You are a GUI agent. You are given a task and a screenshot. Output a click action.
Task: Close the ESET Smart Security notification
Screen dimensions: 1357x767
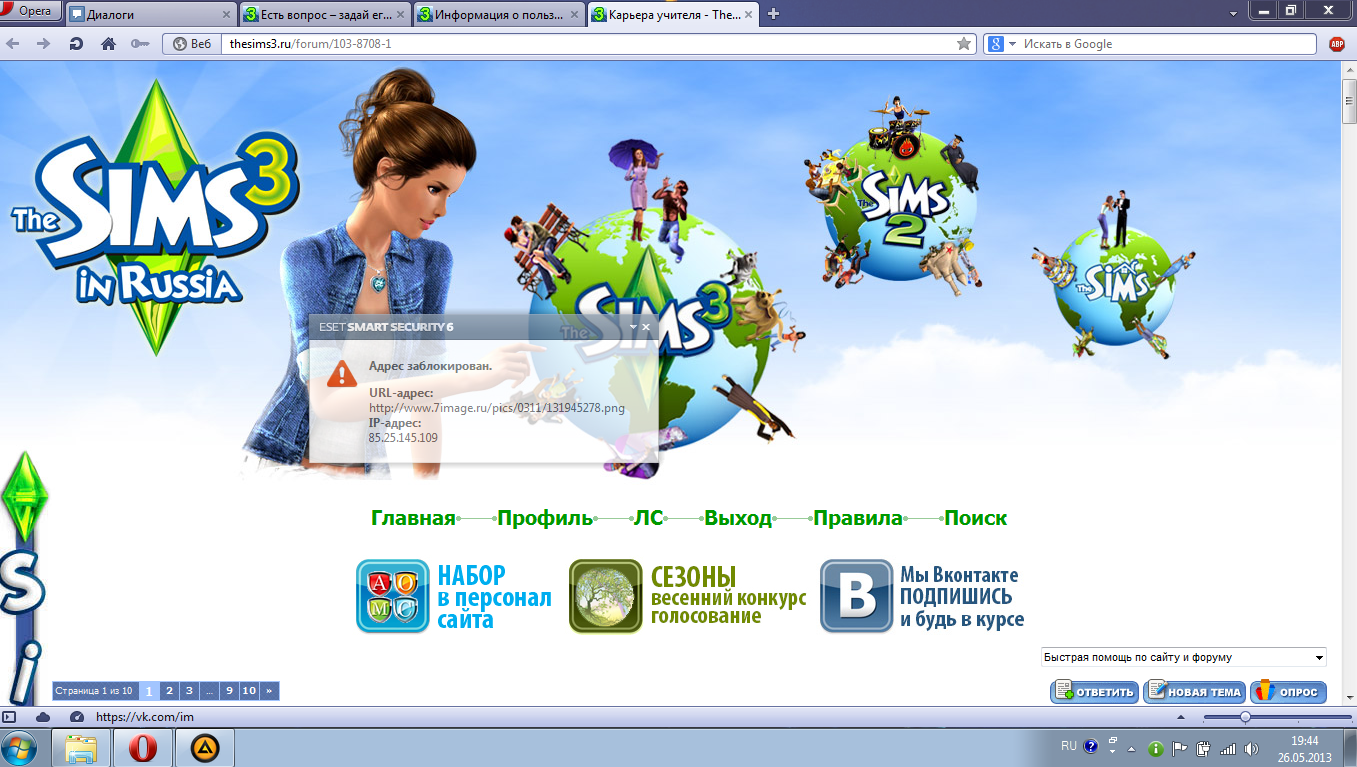click(x=646, y=327)
